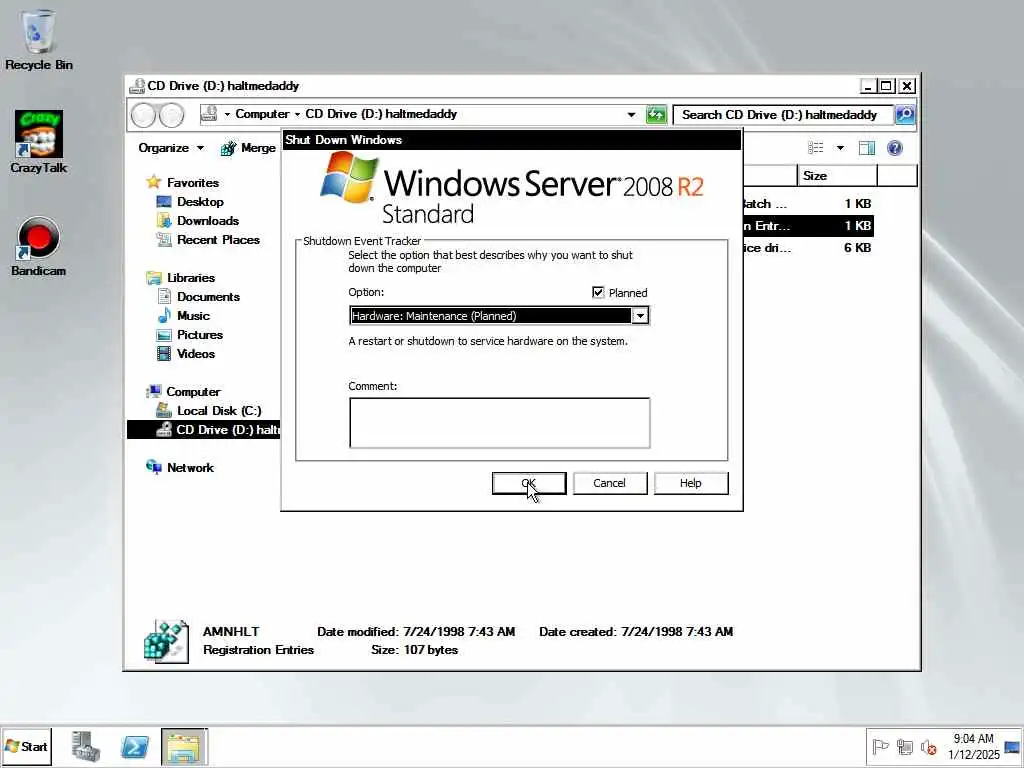Image resolution: width=1024 pixels, height=768 pixels.
Task: Open the Start menu
Action: (27, 746)
